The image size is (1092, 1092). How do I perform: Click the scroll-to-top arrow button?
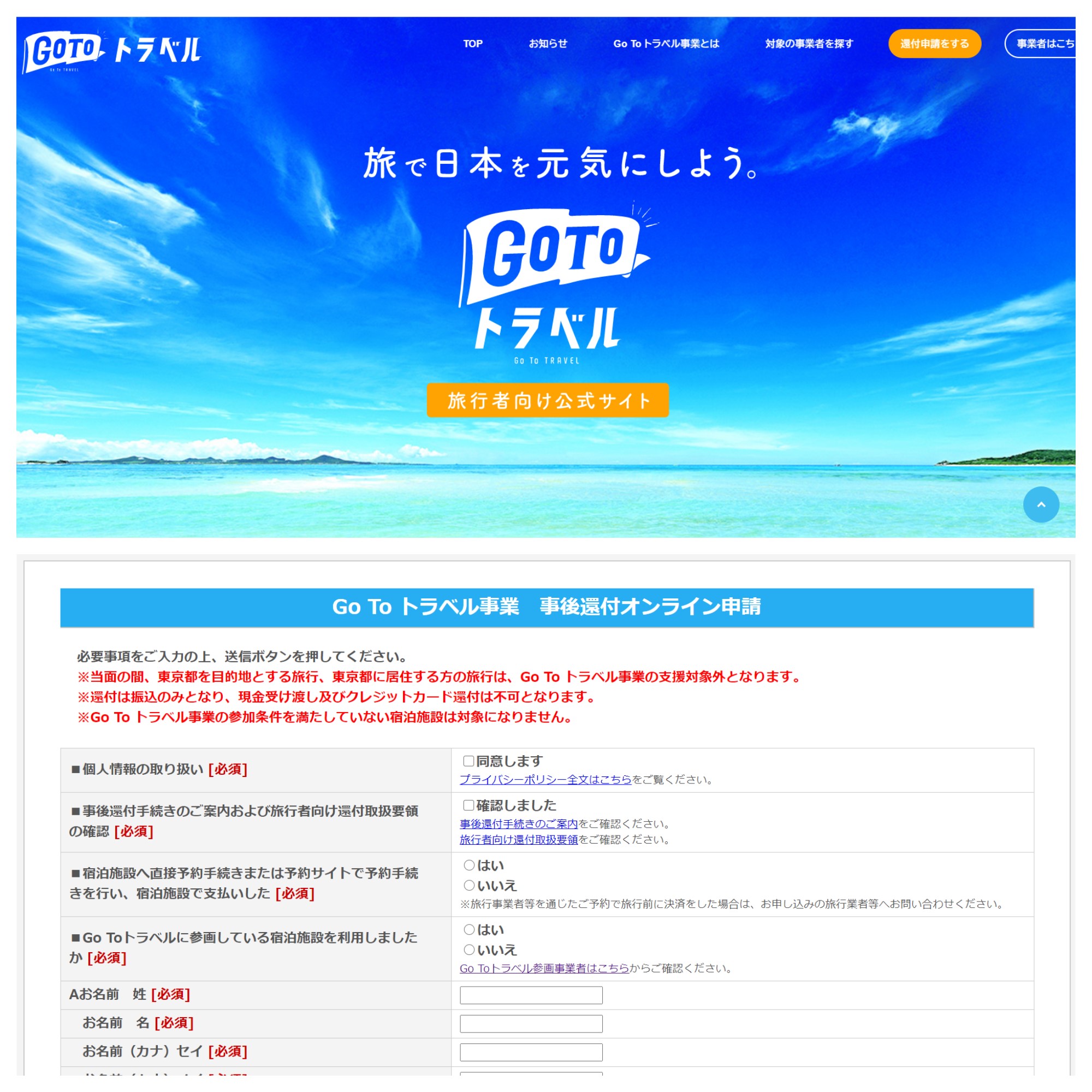[x=1041, y=505]
